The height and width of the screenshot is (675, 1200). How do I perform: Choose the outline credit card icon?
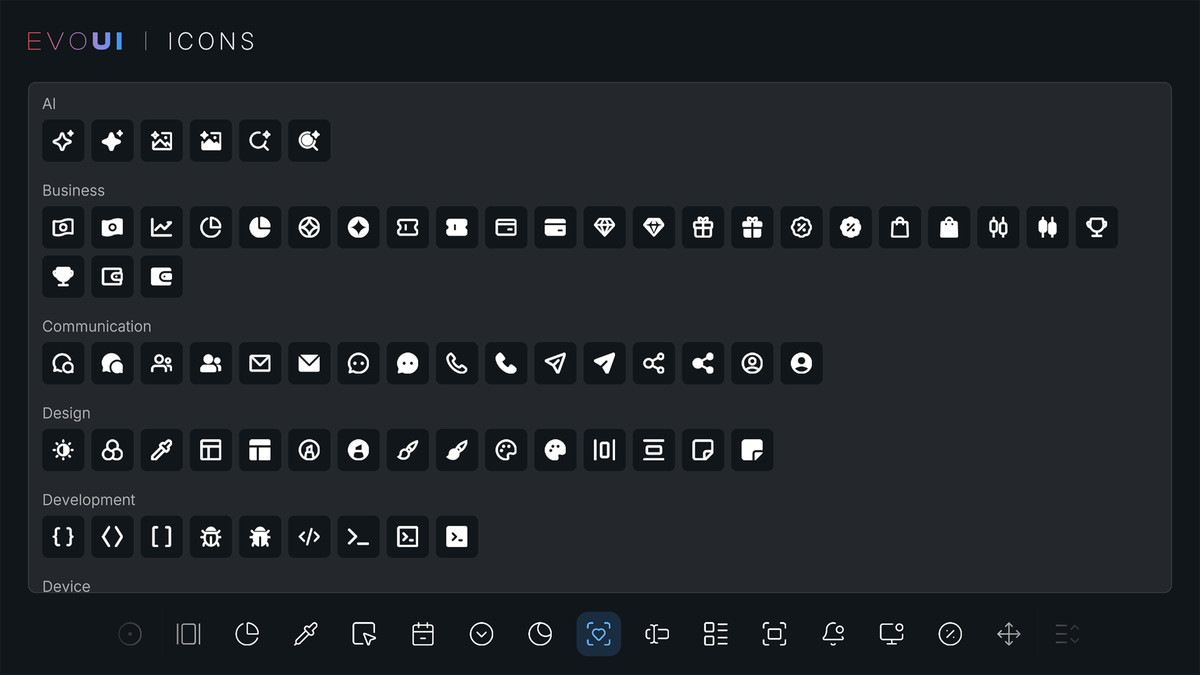click(x=506, y=228)
